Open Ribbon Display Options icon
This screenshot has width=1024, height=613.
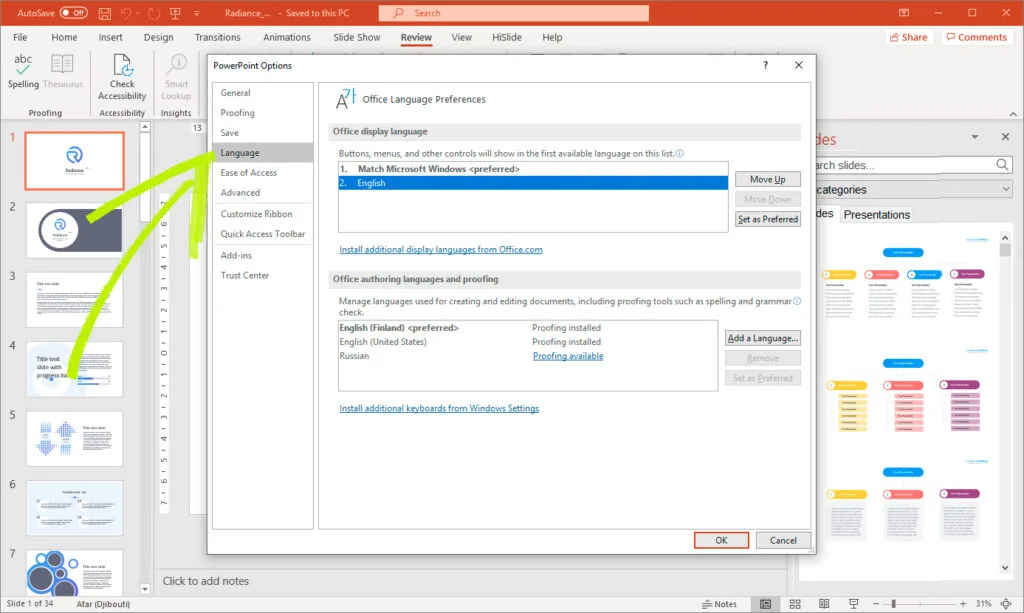click(904, 13)
